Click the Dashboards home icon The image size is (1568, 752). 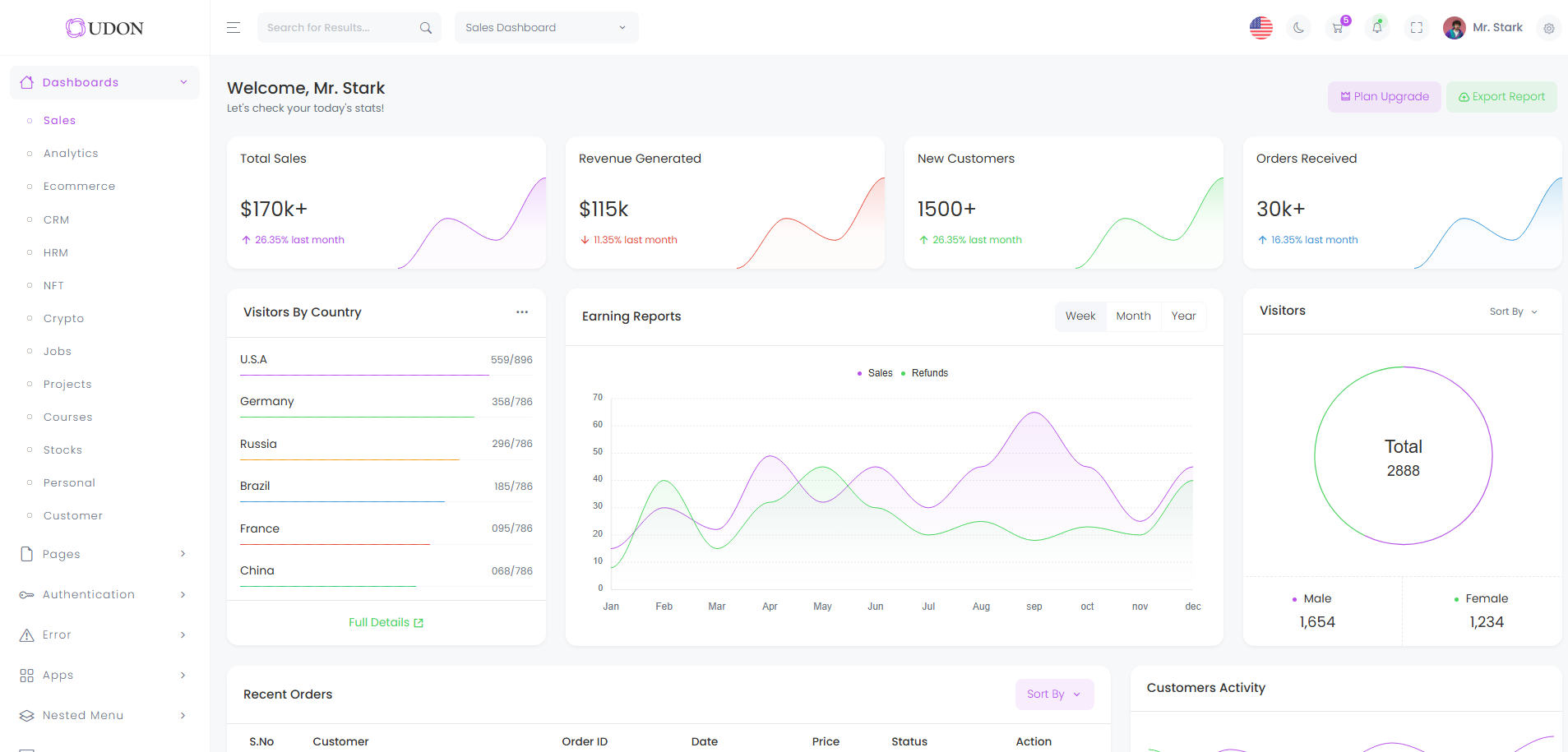27,82
